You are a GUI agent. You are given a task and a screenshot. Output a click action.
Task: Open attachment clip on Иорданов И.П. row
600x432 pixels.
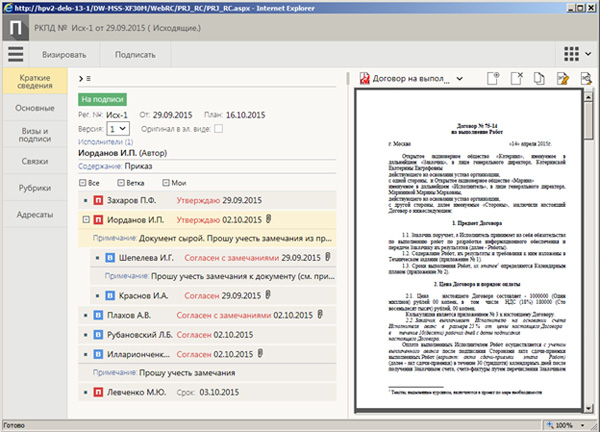point(268,219)
